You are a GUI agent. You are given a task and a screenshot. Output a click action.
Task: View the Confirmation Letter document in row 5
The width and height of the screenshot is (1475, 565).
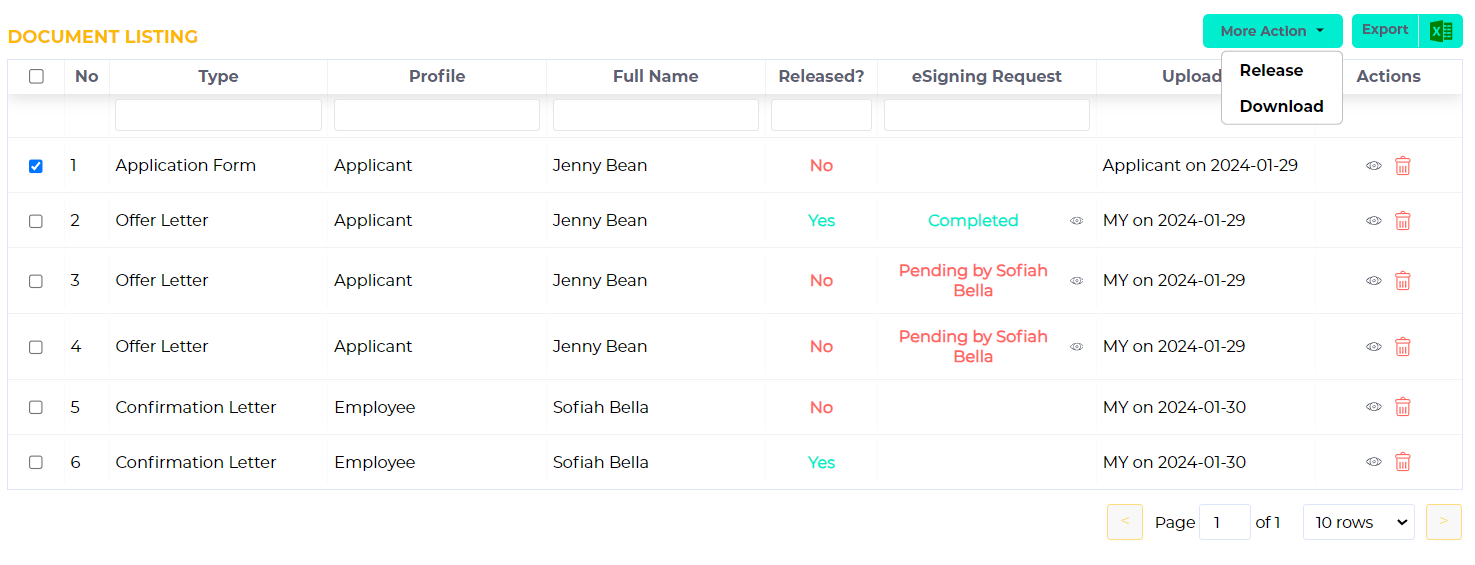[x=1374, y=407]
